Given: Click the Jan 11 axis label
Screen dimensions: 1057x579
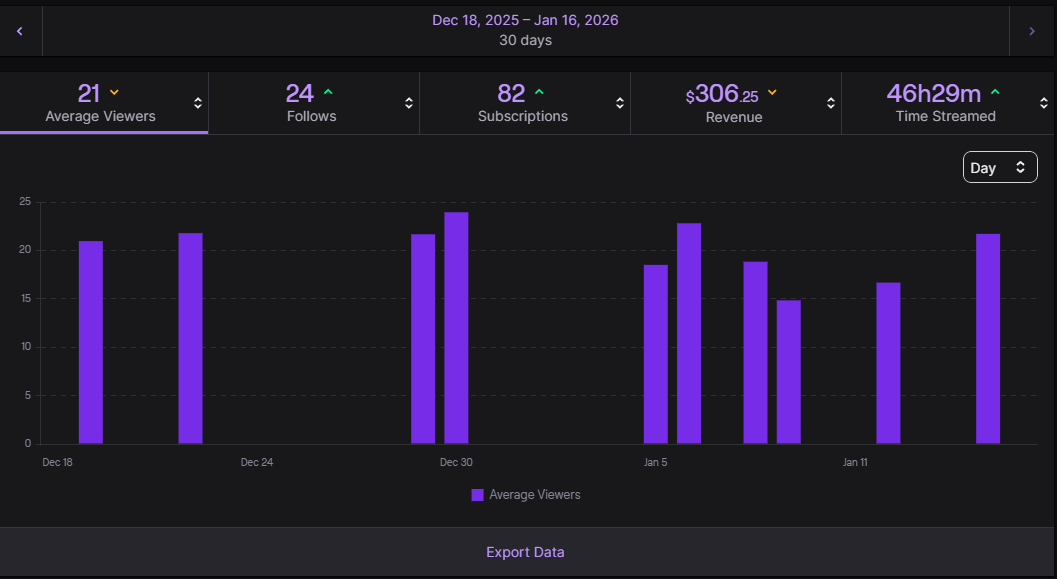Looking at the screenshot, I should point(855,462).
